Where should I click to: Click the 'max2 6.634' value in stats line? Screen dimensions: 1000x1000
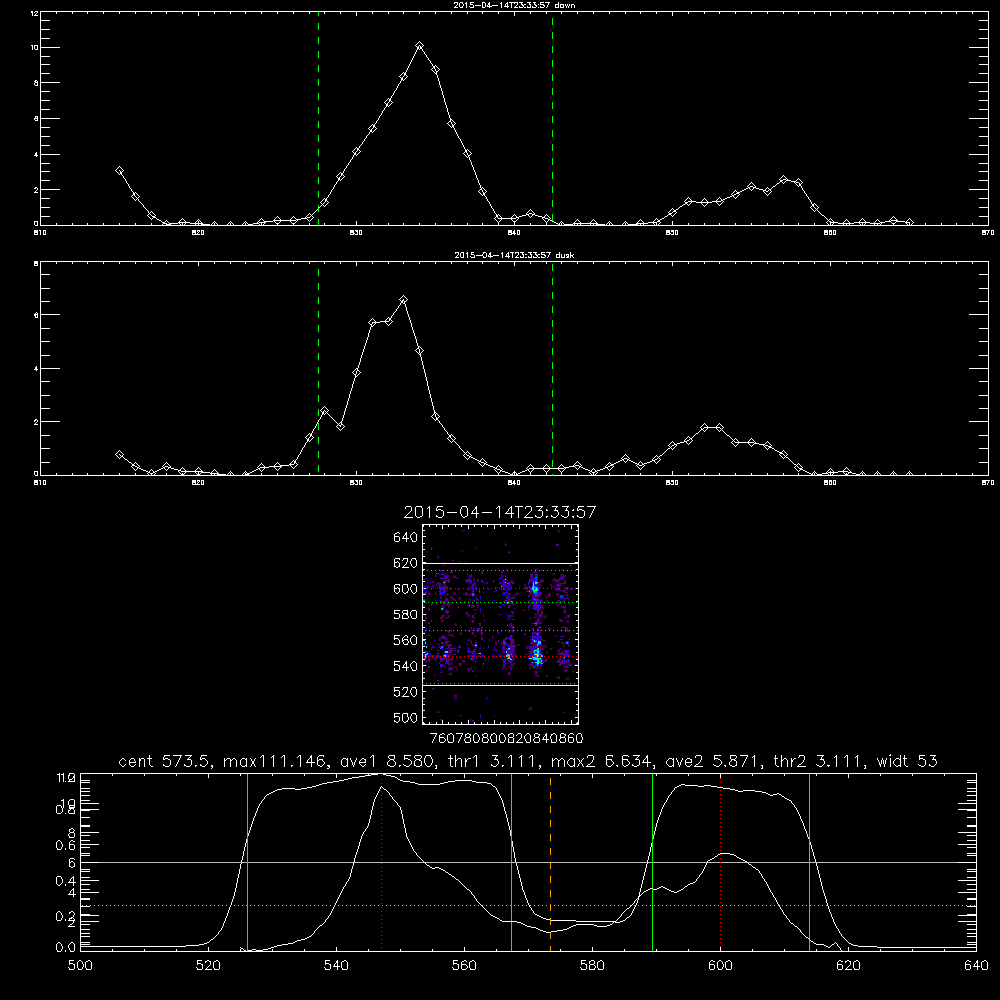click(x=603, y=761)
